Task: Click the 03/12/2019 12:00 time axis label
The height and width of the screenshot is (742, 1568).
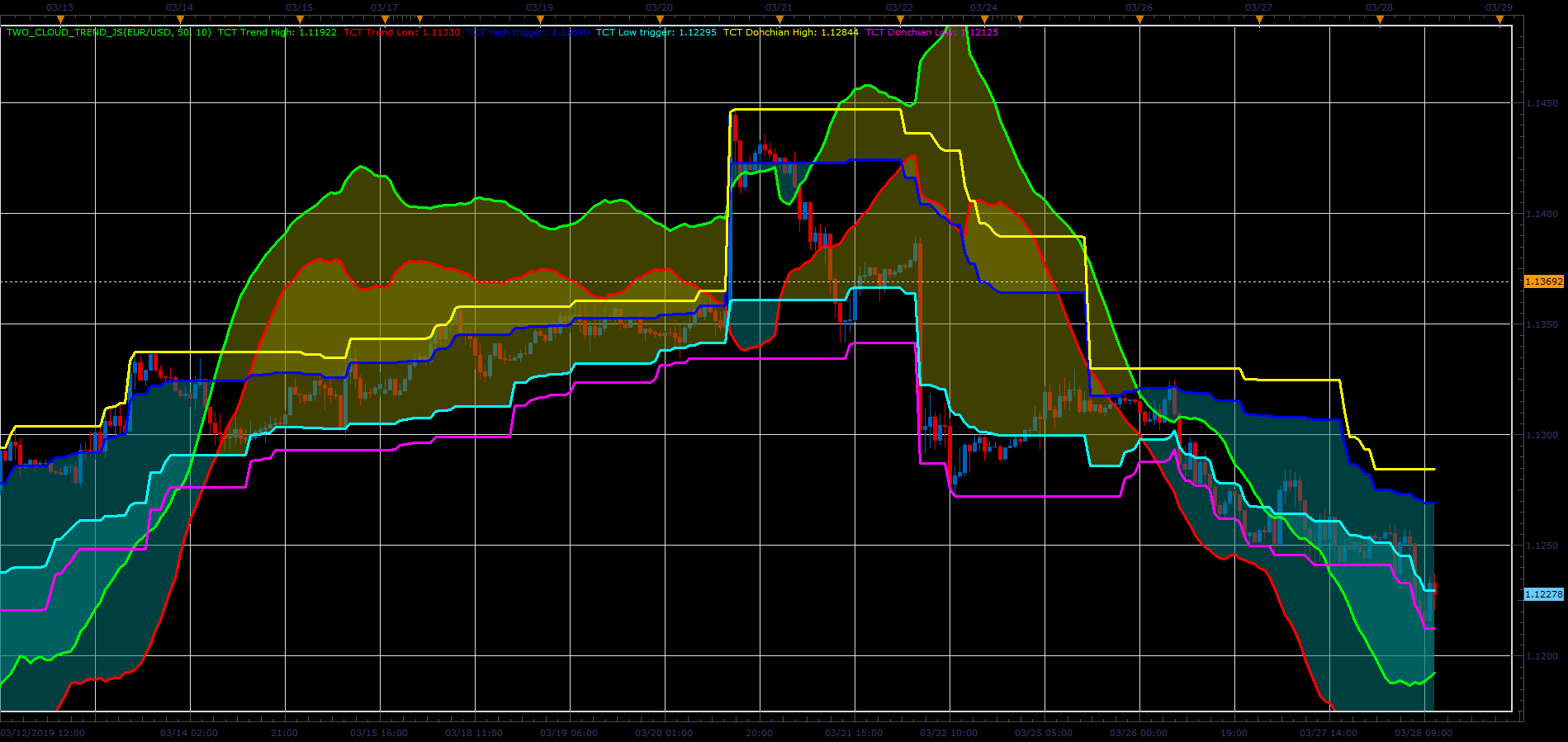Action: (43, 733)
